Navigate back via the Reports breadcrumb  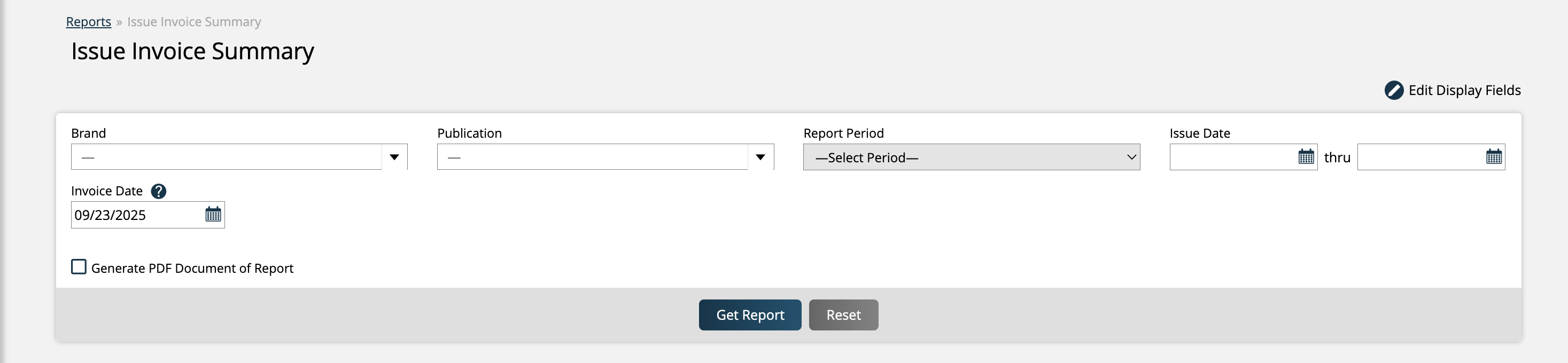88,21
